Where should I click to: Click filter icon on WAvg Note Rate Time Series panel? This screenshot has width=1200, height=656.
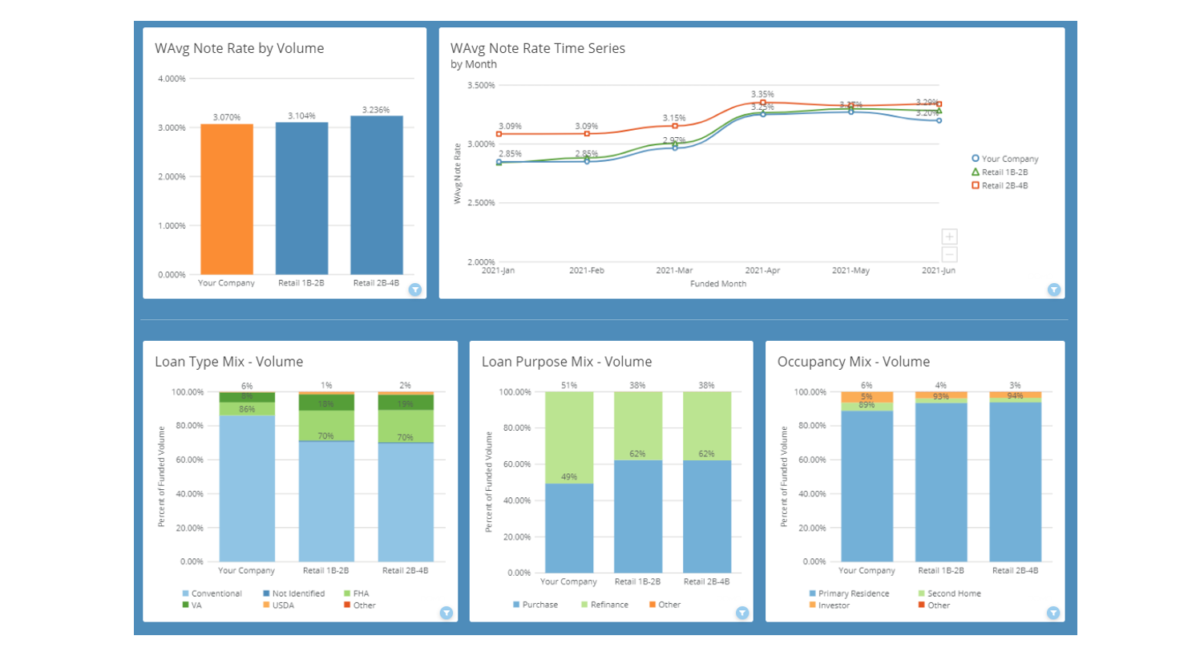pyautogui.click(x=1053, y=290)
